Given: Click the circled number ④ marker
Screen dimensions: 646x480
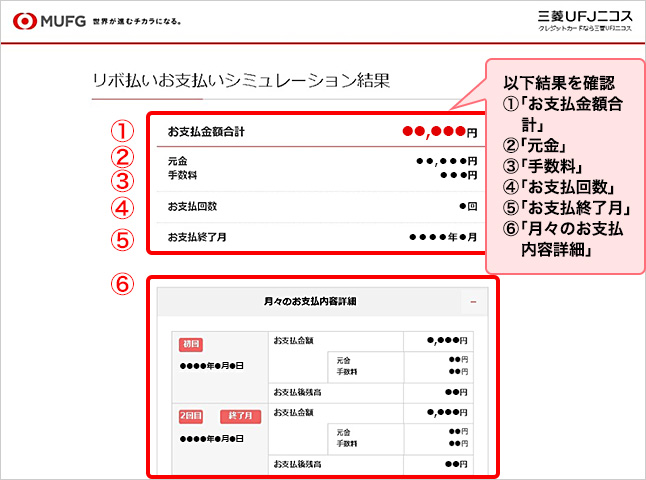Looking at the screenshot, I should 121,210.
